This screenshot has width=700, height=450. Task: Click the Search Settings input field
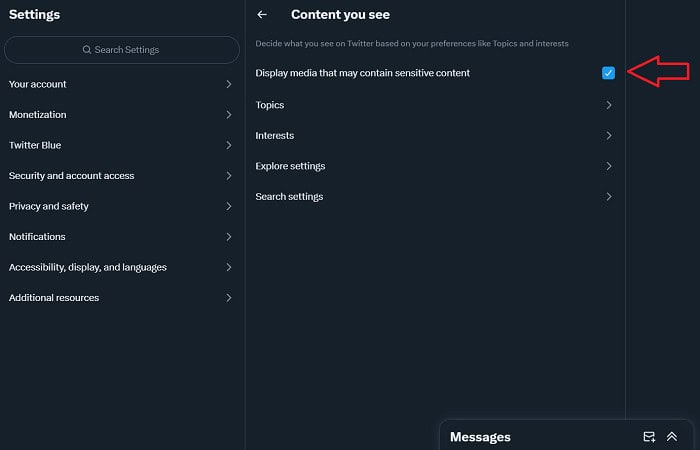pos(121,50)
